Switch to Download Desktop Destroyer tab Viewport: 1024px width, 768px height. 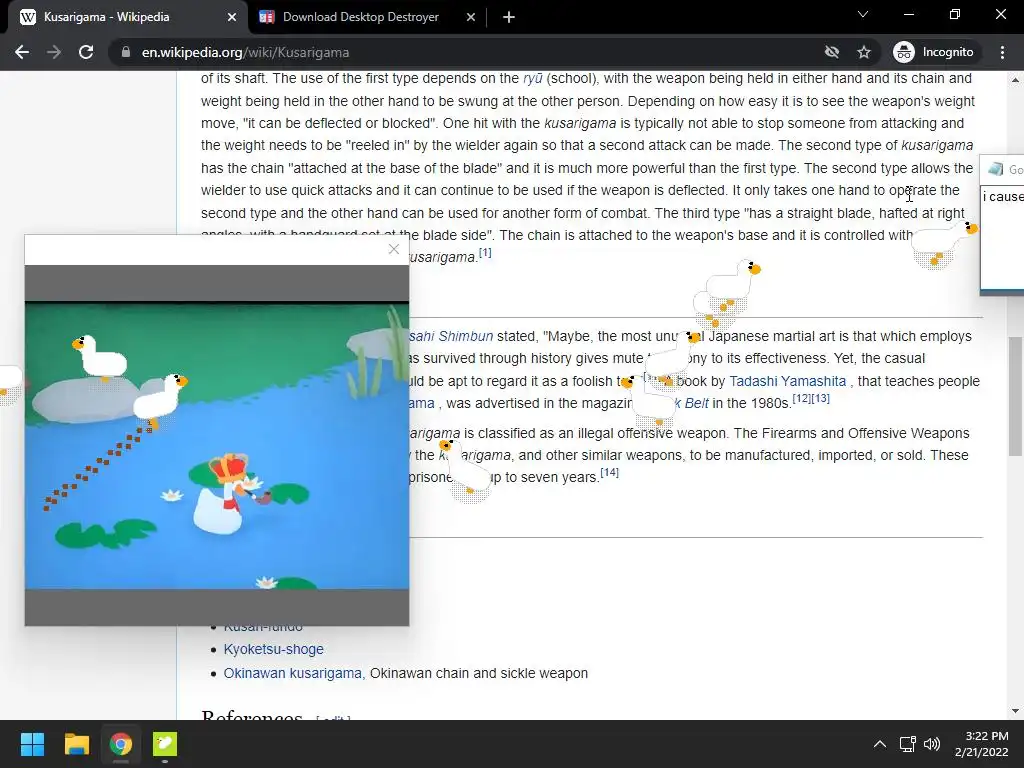360,17
